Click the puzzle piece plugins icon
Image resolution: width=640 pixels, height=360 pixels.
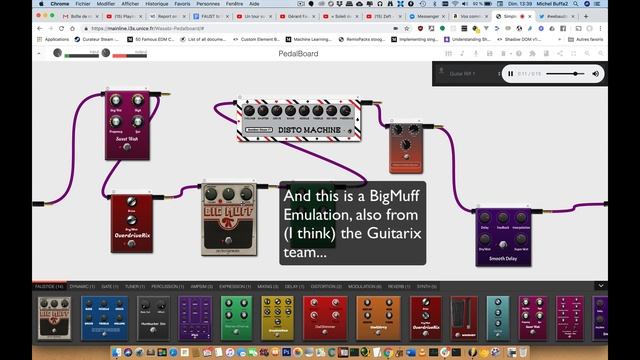click(532, 53)
